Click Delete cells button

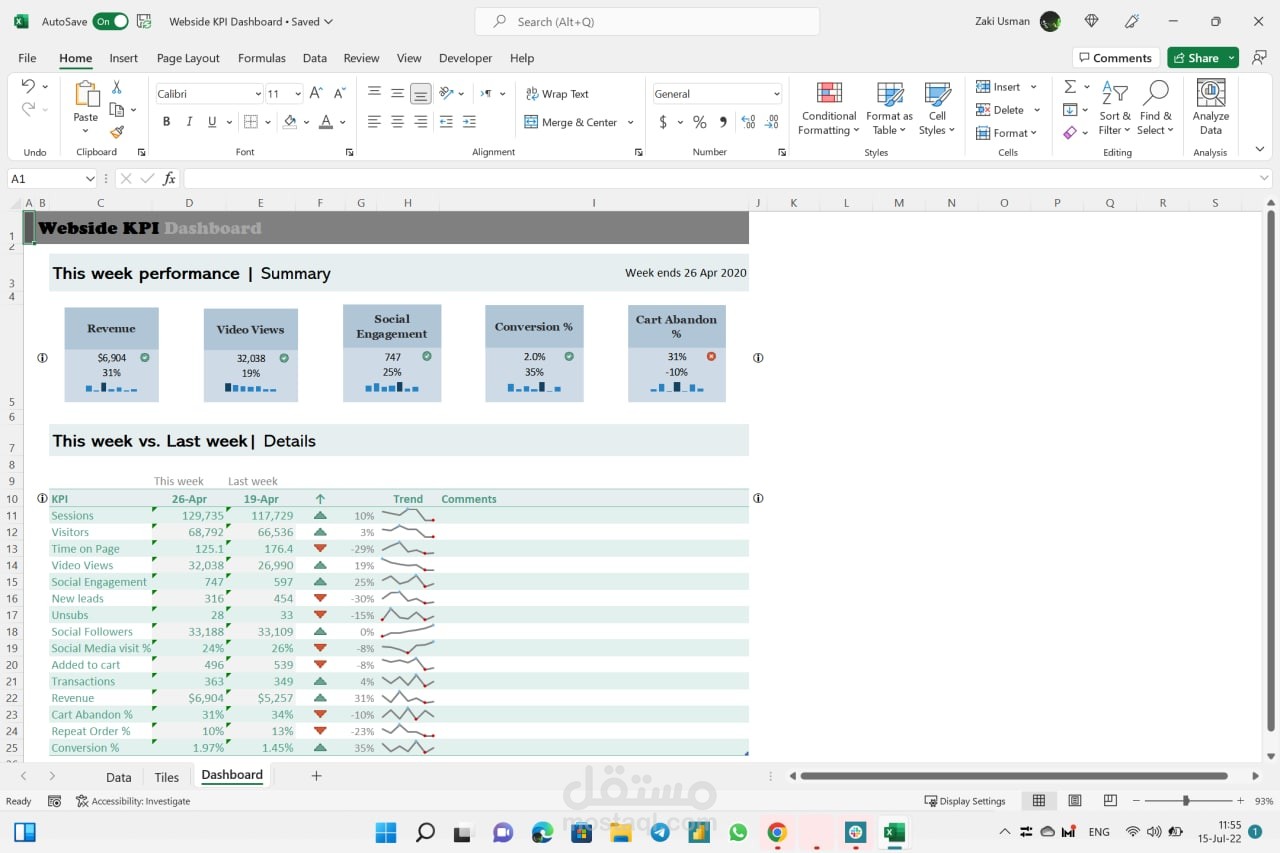(999, 110)
